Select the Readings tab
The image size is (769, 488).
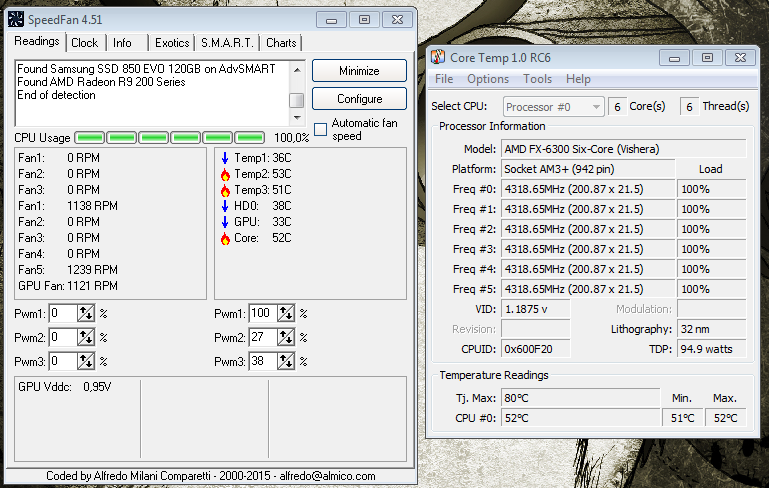(x=37, y=41)
